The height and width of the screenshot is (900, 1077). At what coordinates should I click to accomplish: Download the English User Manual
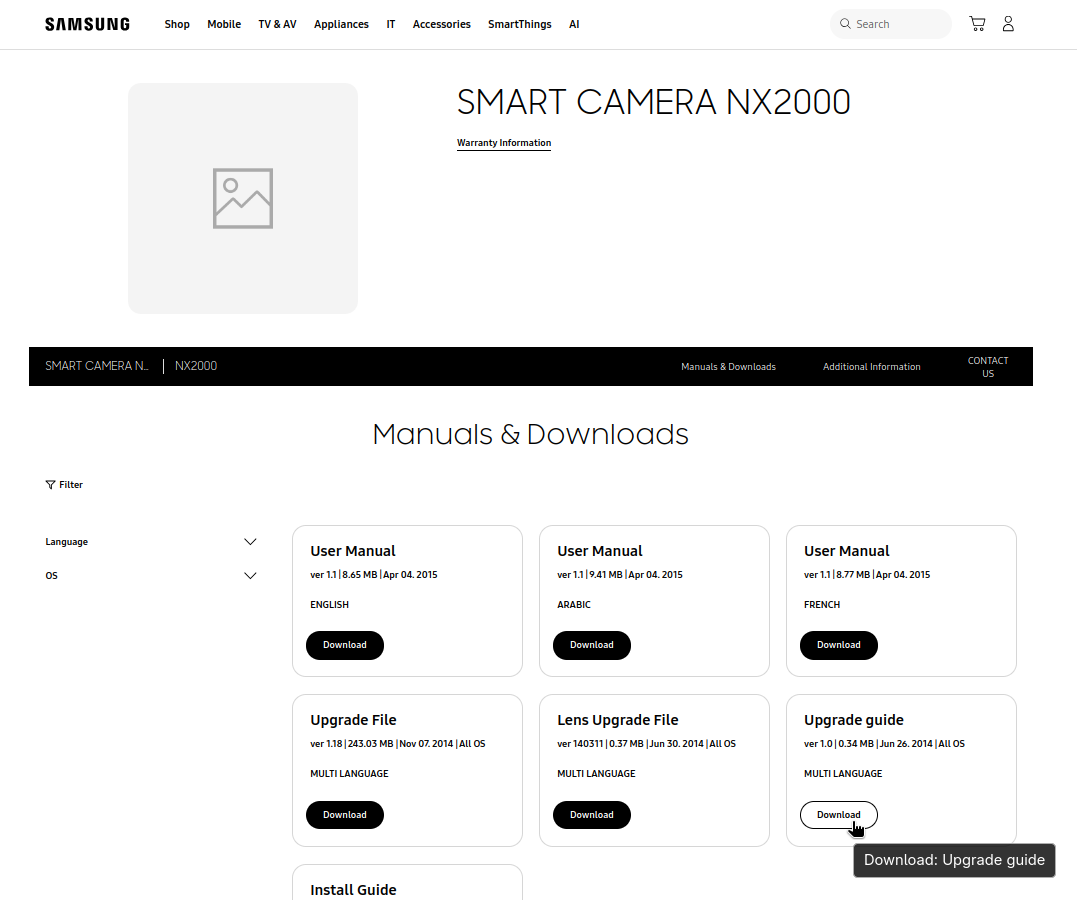pos(345,645)
